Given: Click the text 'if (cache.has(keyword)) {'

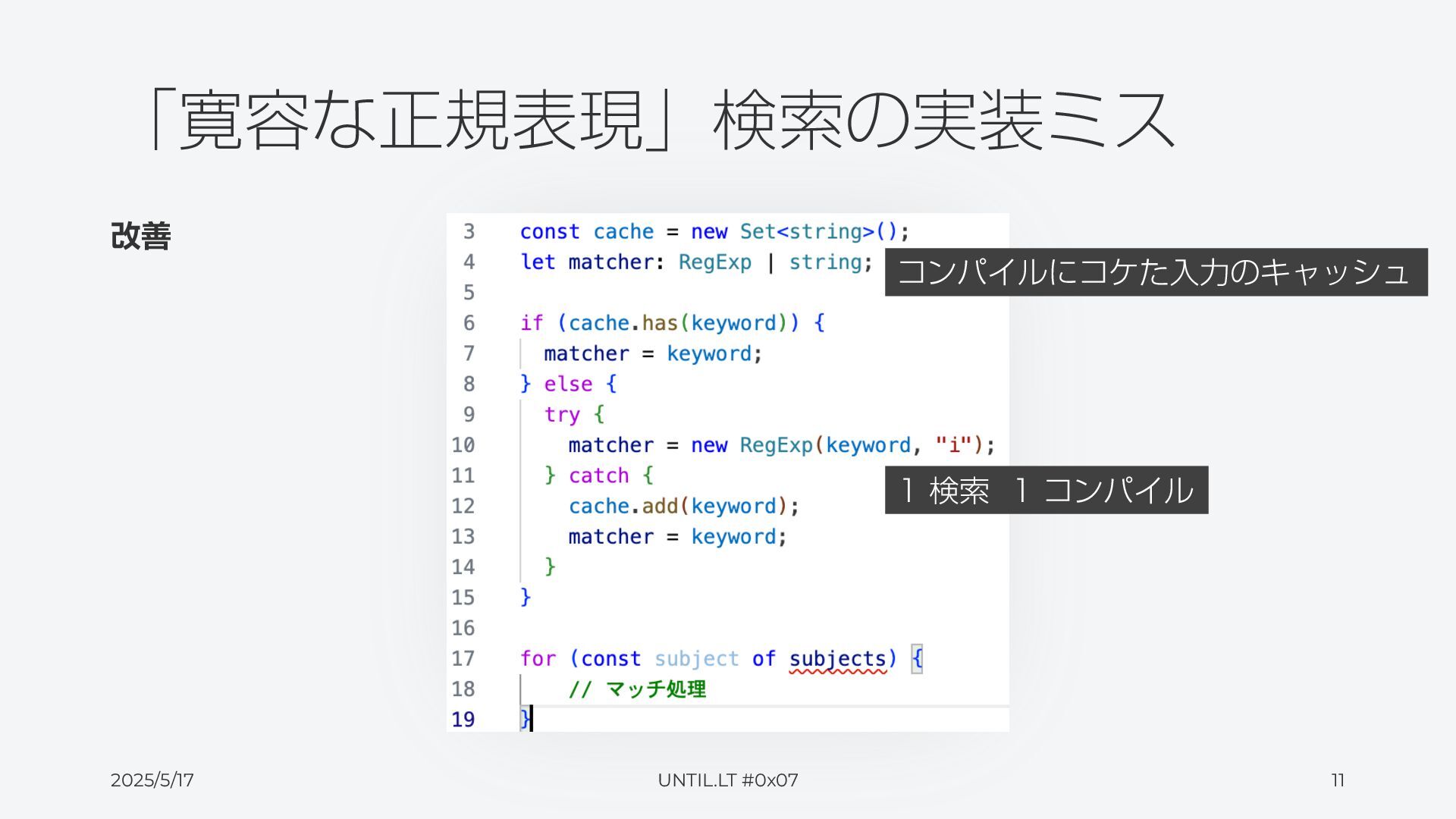Looking at the screenshot, I should click(673, 323).
